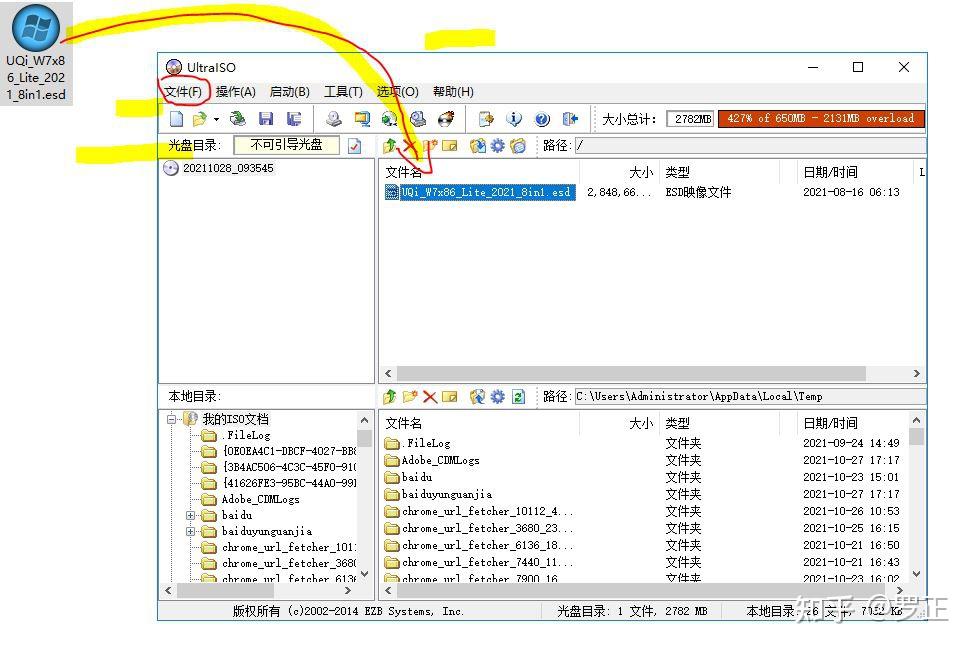Expand the baiduyunguanjia folder in the tree
This screenshot has height=650, width=974.
(x=190, y=531)
